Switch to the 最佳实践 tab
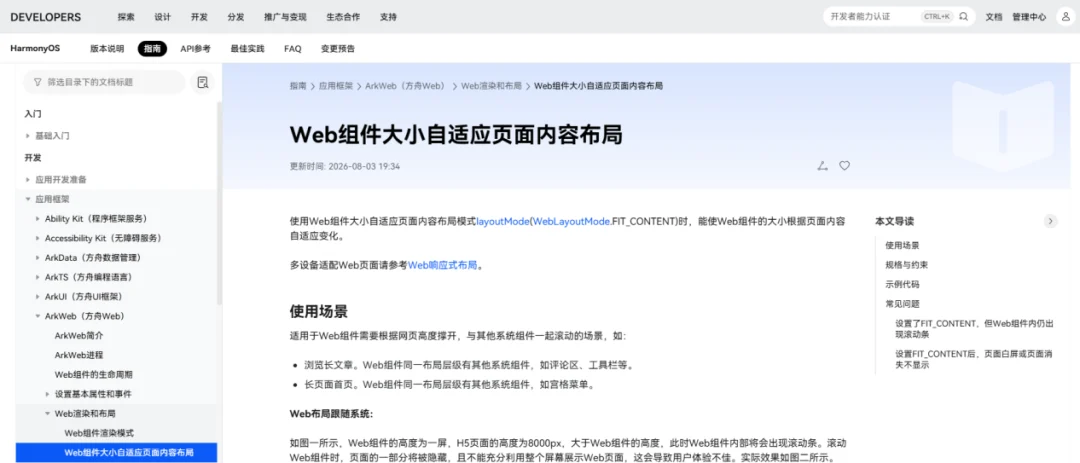1080x463 pixels. [x=247, y=49]
